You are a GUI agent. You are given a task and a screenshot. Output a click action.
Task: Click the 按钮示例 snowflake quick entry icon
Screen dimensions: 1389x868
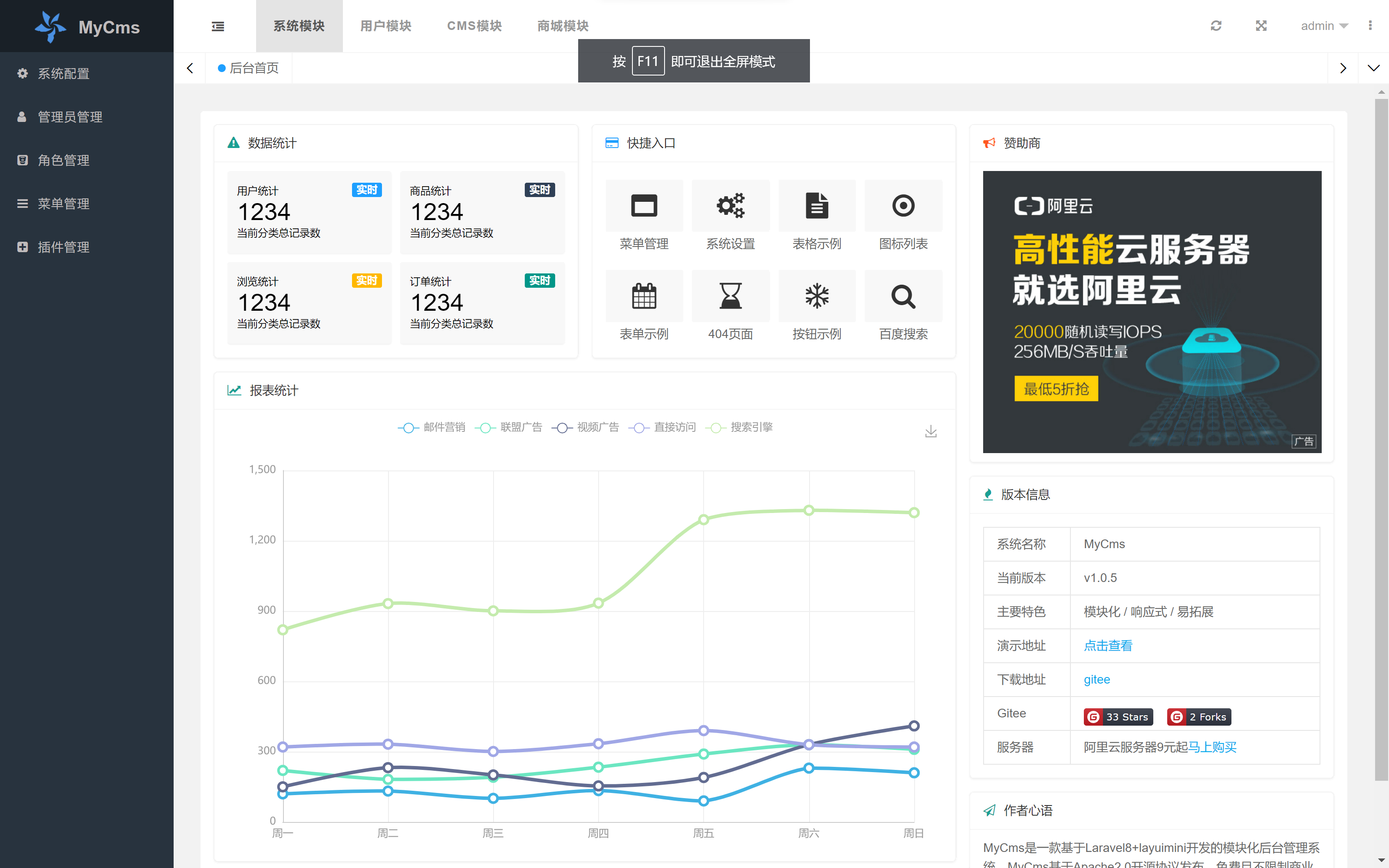(817, 296)
